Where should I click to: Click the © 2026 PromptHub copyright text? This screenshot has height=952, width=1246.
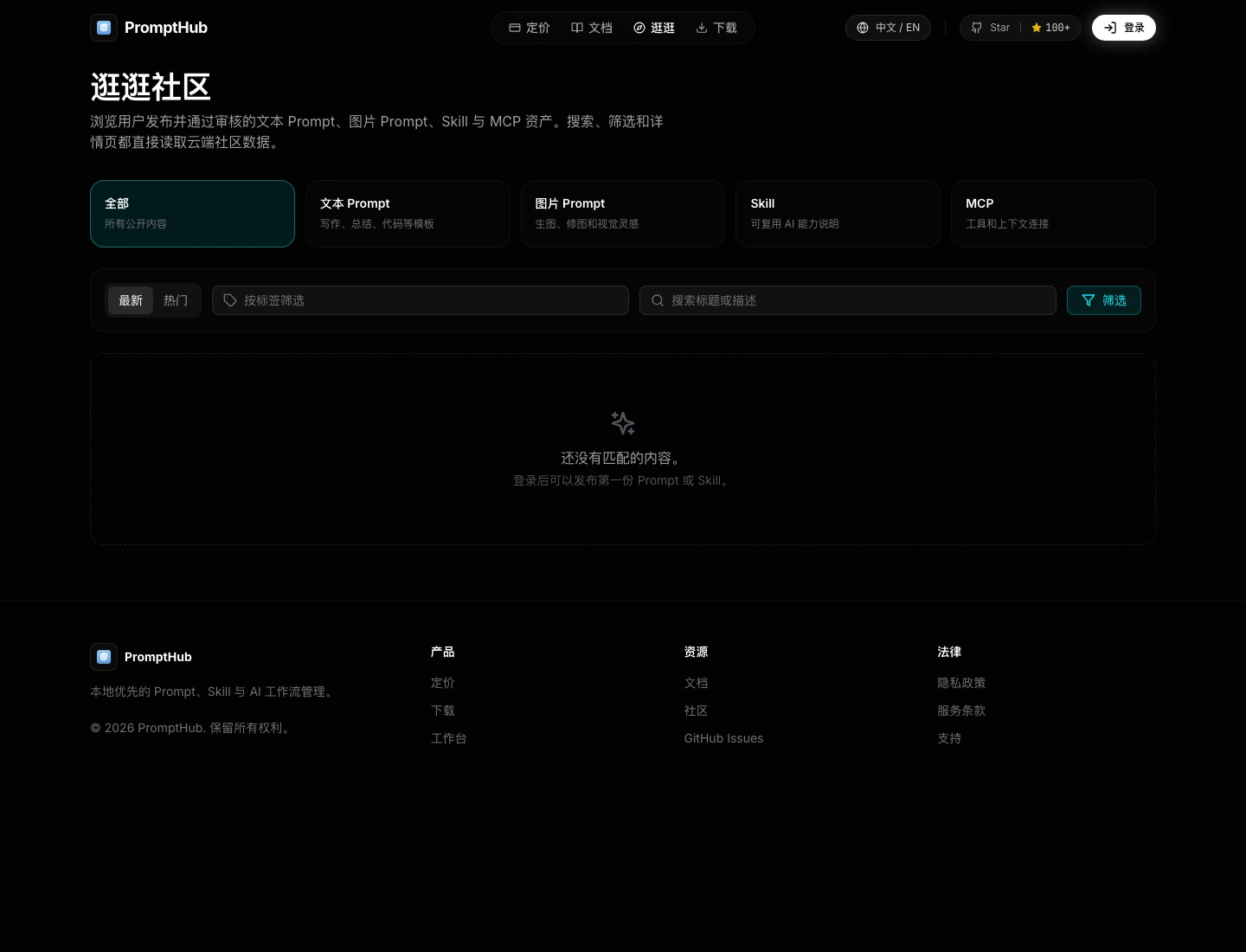pyautogui.click(x=192, y=728)
